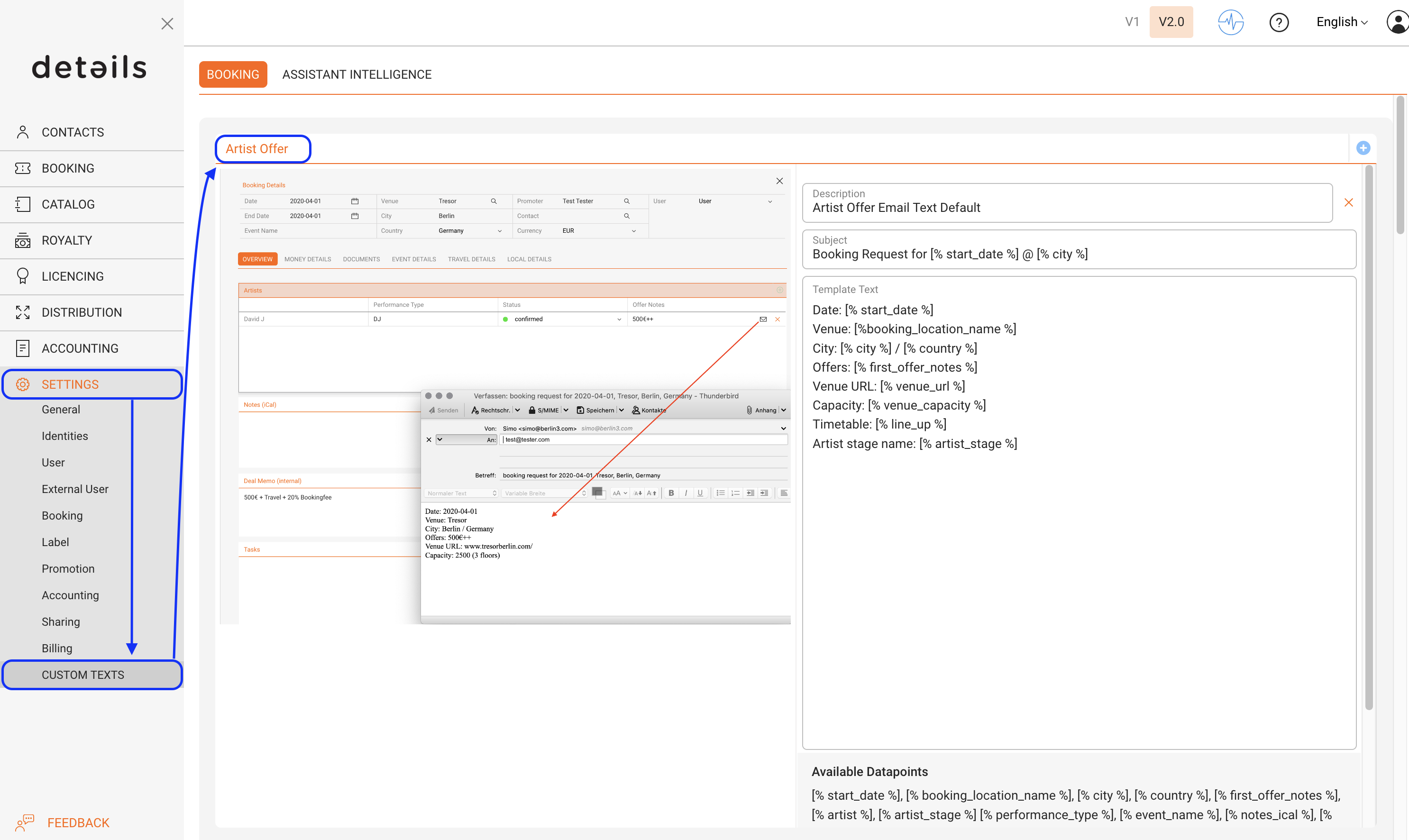This screenshot has width=1409, height=840.
Task: Open the user profile avatar
Action: (1397, 22)
